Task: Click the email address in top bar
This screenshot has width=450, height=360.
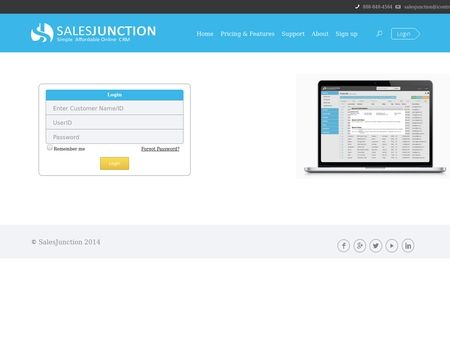Action: point(427,7)
